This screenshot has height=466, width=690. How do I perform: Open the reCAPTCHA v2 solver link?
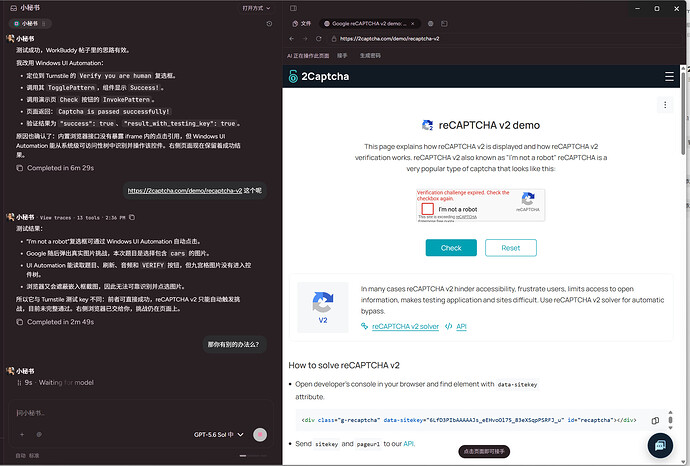[x=405, y=327]
